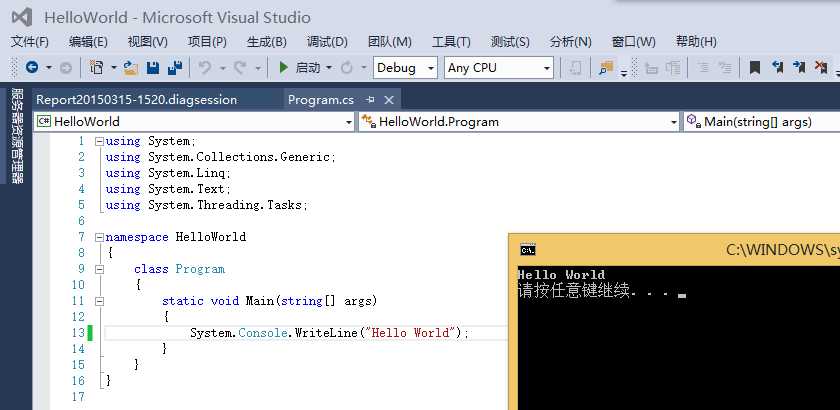Open the 生成(B) menu
The width and height of the screenshot is (840, 410).
pos(266,41)
